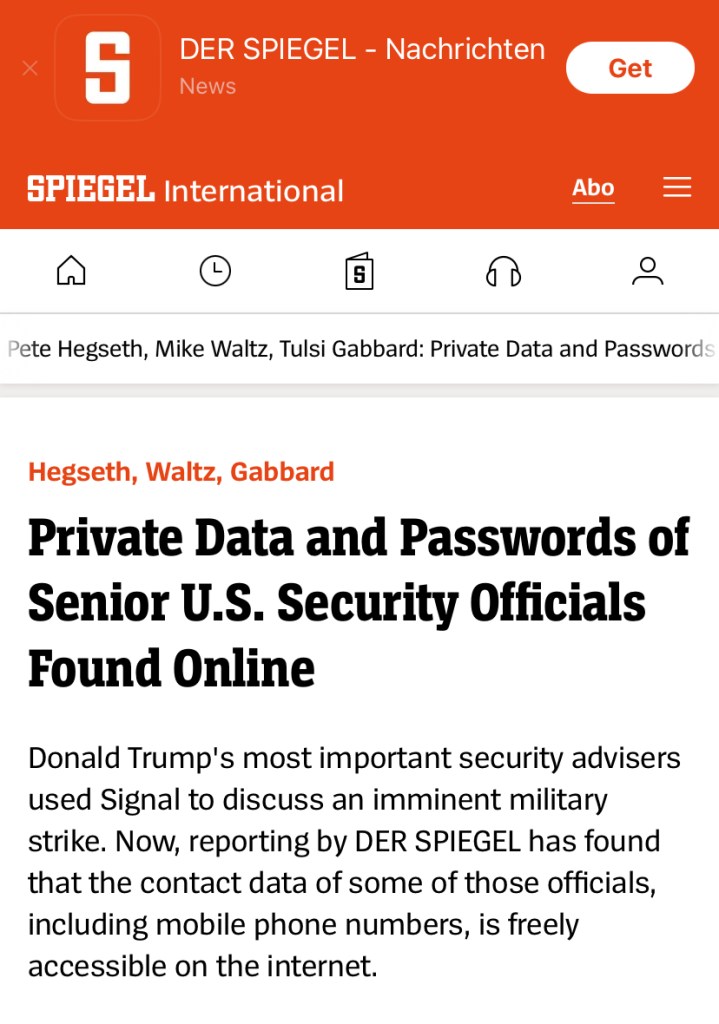
Task: Open the 'DER SPIEGEL - Nachrichten' banner title
Action: 362,49
